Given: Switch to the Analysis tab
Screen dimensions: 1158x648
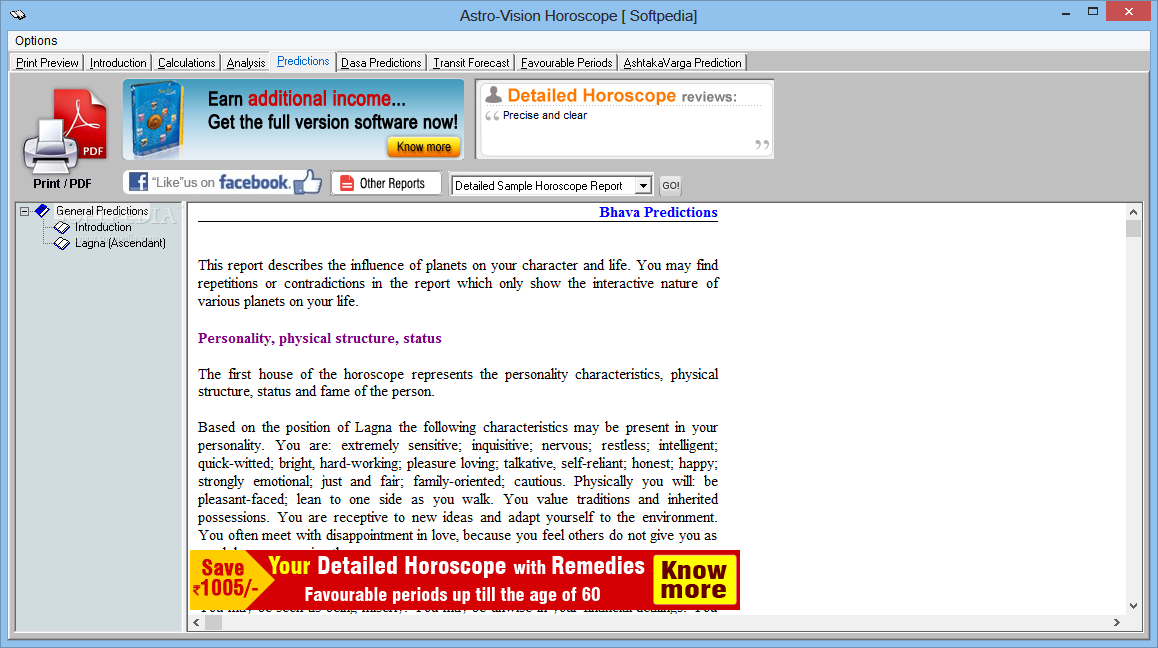Looking at the screenshot, I should 246,63.
